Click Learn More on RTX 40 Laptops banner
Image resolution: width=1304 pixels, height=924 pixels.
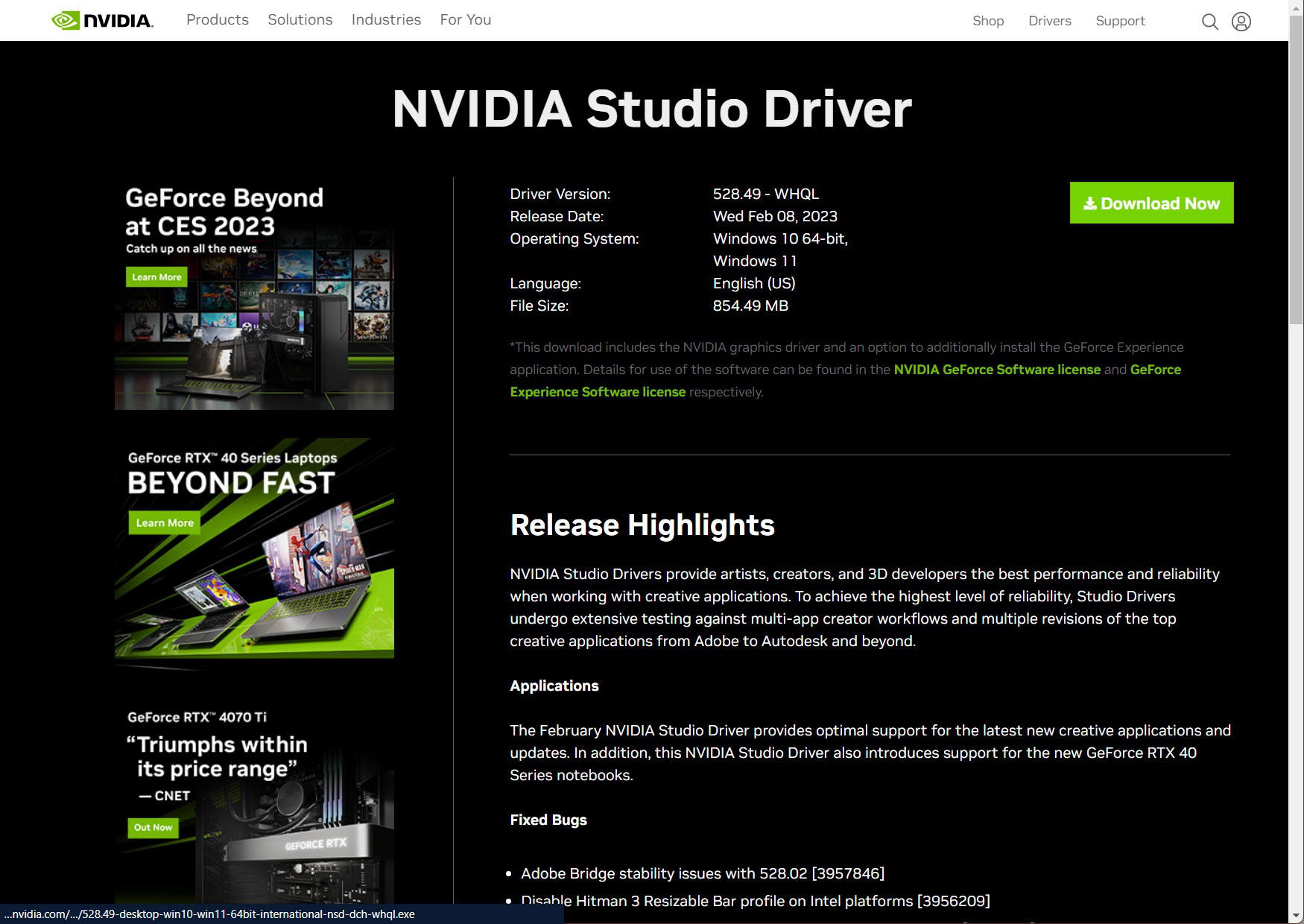165,523
